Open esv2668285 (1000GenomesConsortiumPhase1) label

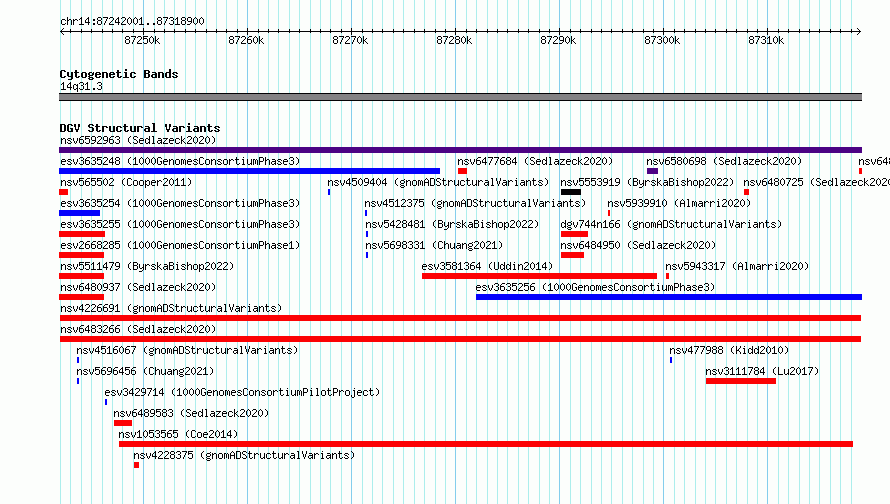point(180,245)
